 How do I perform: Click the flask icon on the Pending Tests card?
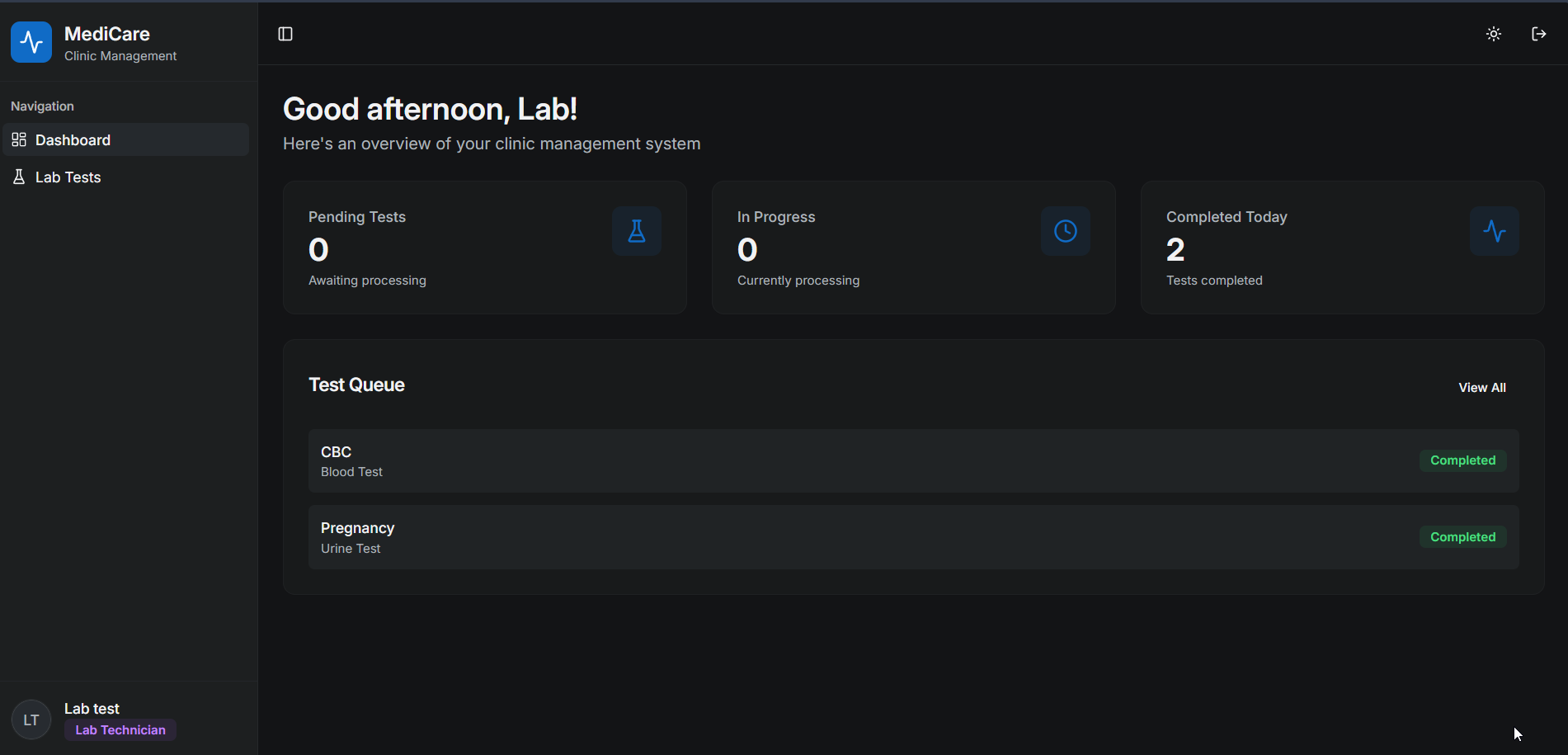(636, 231)
